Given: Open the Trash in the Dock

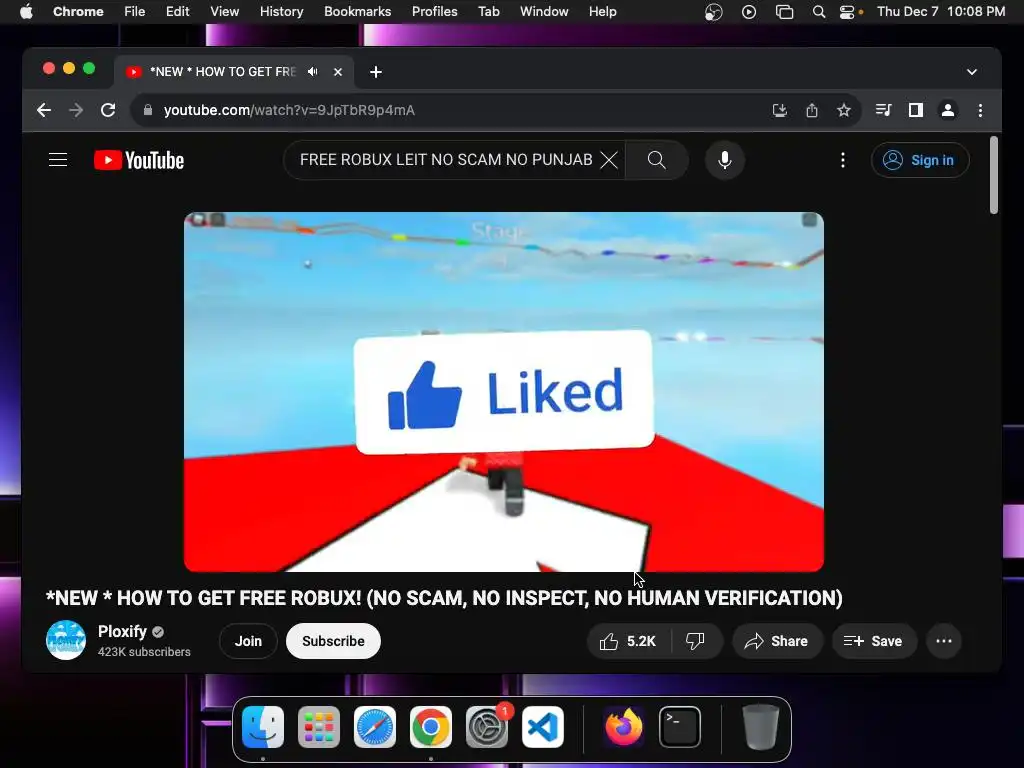Looking at the screenshot, I should 760,727.
